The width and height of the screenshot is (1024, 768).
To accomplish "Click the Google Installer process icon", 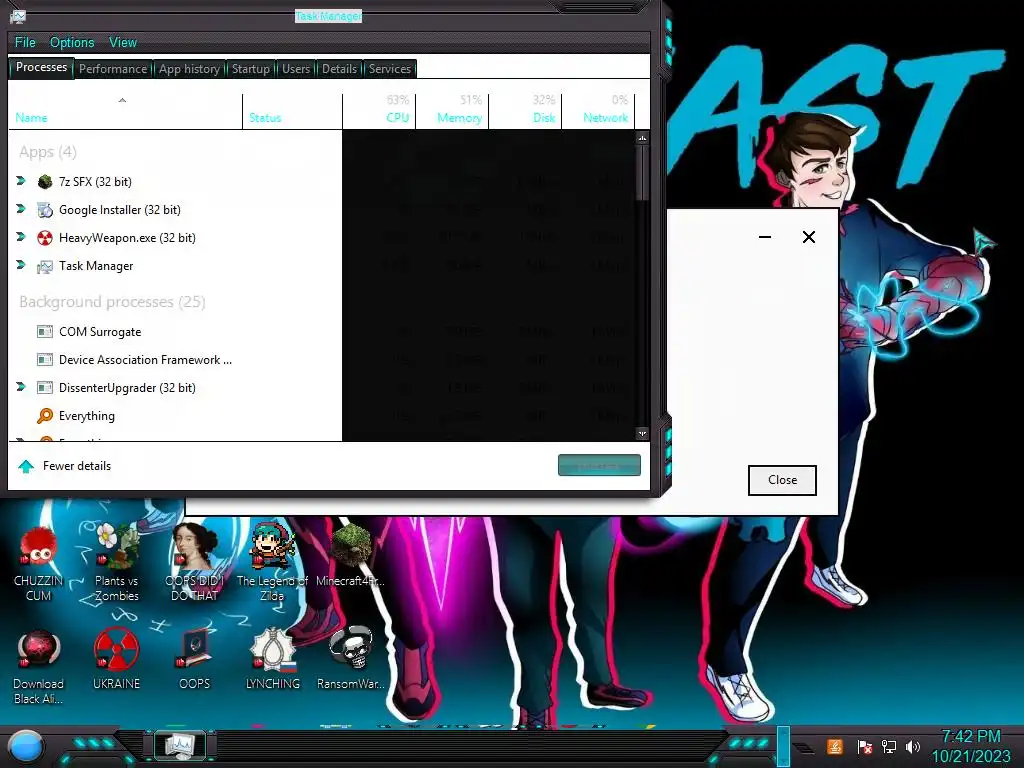I will click(x=44, y=210).
